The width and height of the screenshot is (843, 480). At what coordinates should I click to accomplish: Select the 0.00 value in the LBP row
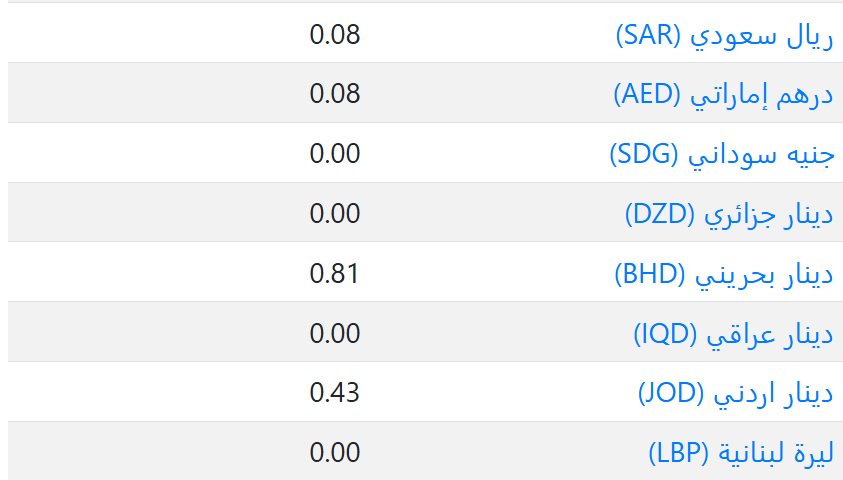[334, 453]
